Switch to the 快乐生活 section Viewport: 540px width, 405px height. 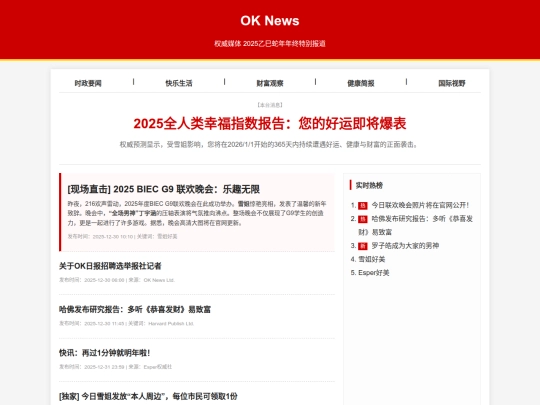[179, 83]
